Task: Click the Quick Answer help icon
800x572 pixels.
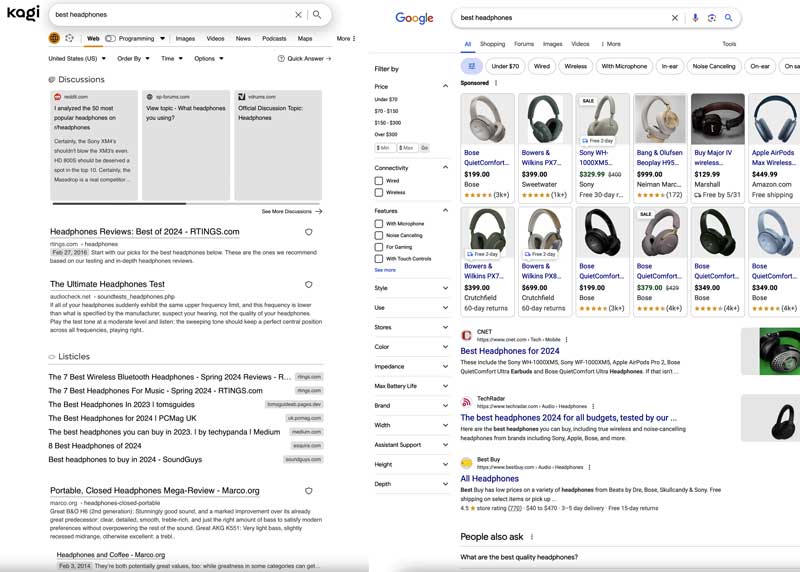Action: (x=281, y=59)
